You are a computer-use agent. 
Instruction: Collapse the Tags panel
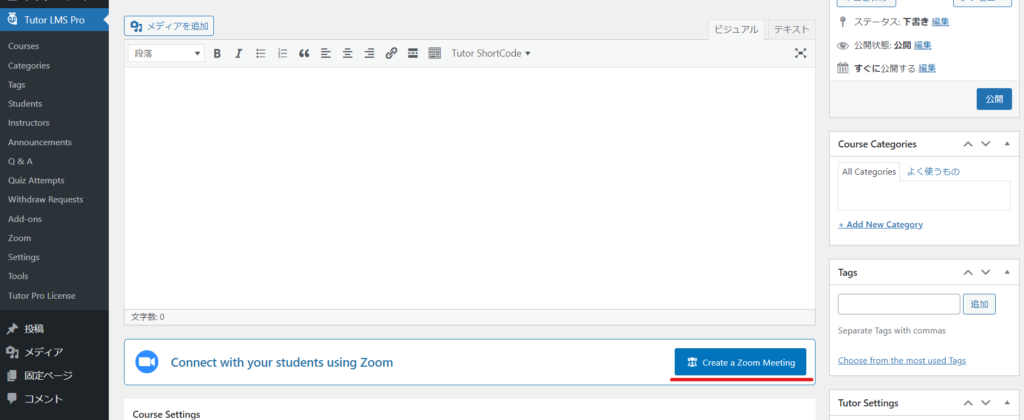click(x=1005, y=272)
